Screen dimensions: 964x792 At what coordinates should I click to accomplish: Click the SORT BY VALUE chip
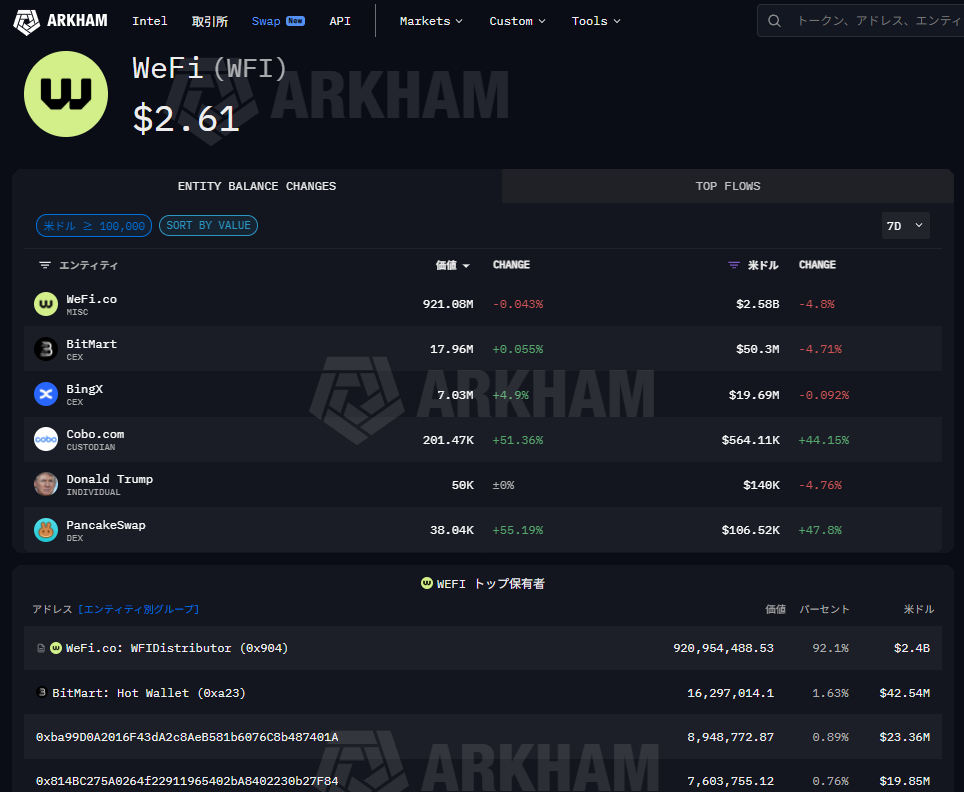click(x=208, y=226)
